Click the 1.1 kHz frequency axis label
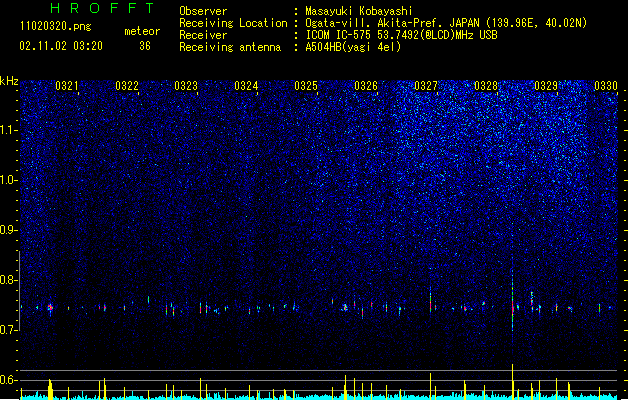Image resolution: width=629 pixels, height=400 pixels. pos(9,130)
